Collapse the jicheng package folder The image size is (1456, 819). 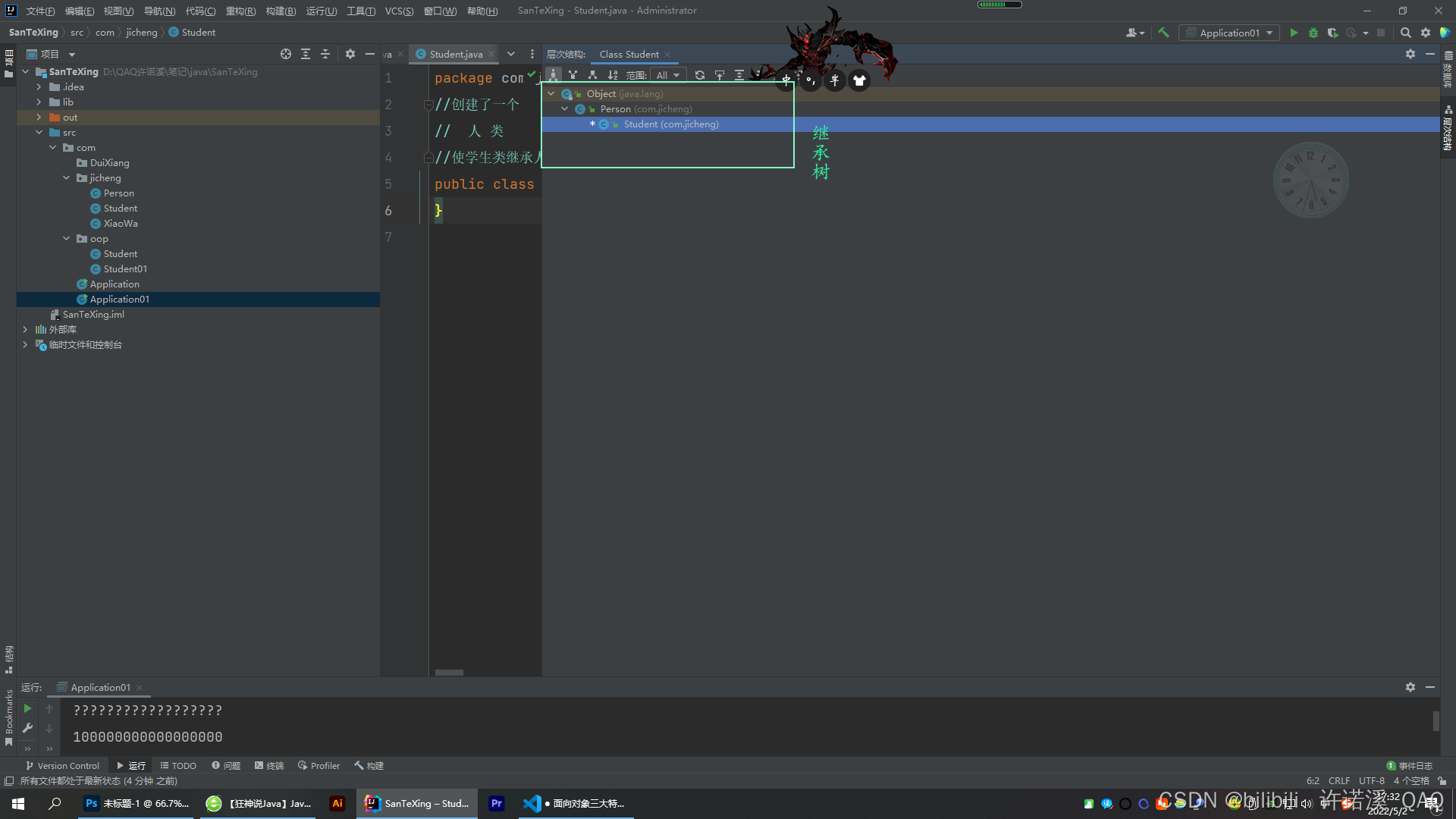pyautogui.click(x=67, y=178)
